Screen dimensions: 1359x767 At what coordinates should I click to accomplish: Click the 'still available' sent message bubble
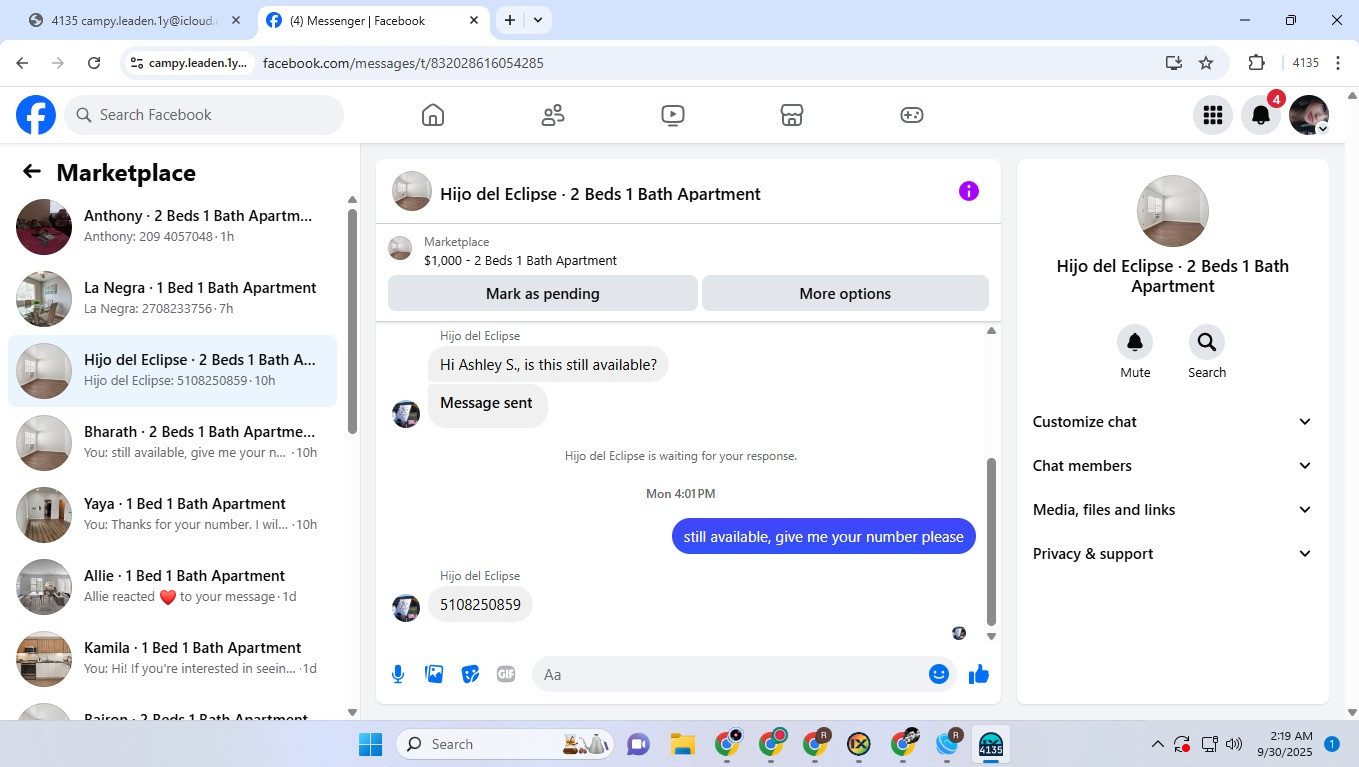click(x=823, y=537)
